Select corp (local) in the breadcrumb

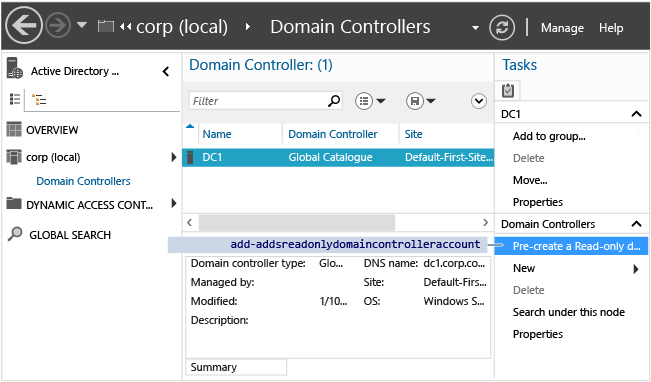click(182, 27)
